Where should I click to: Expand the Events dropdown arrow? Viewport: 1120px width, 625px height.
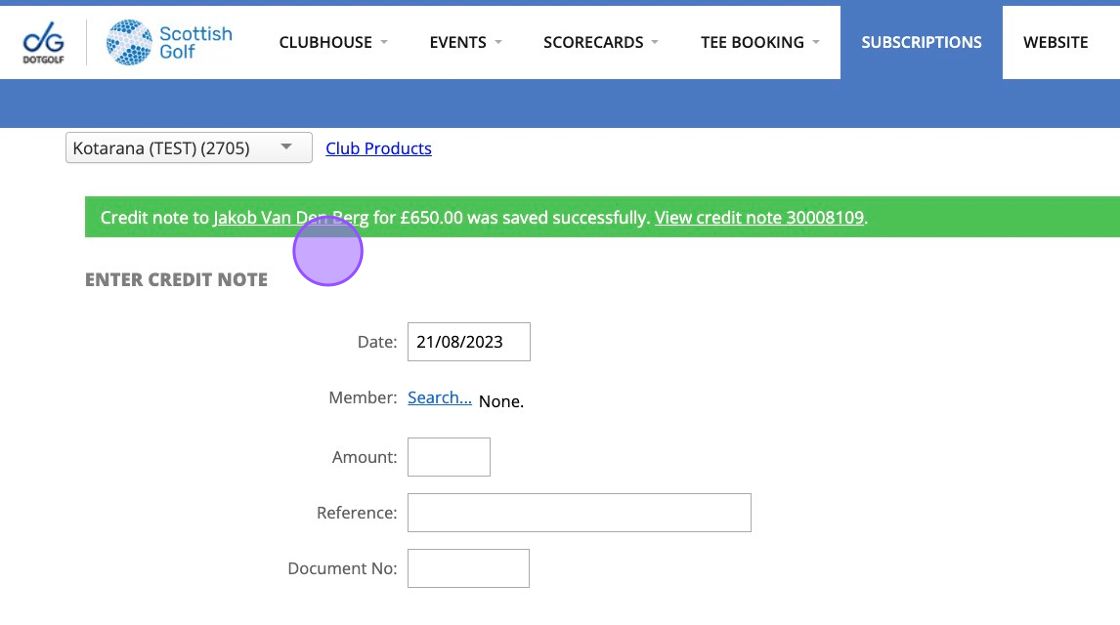(x=498, y=42)
